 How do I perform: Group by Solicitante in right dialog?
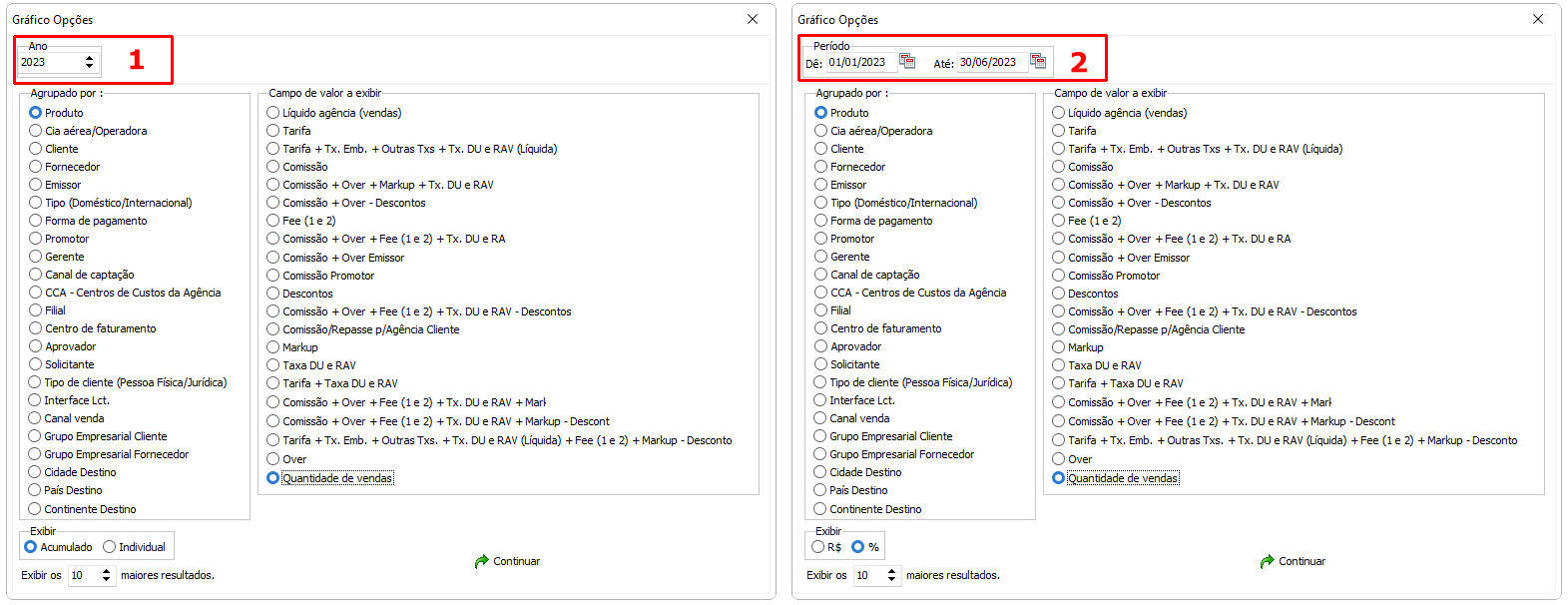pyautogui.click(x=847, y=364)
